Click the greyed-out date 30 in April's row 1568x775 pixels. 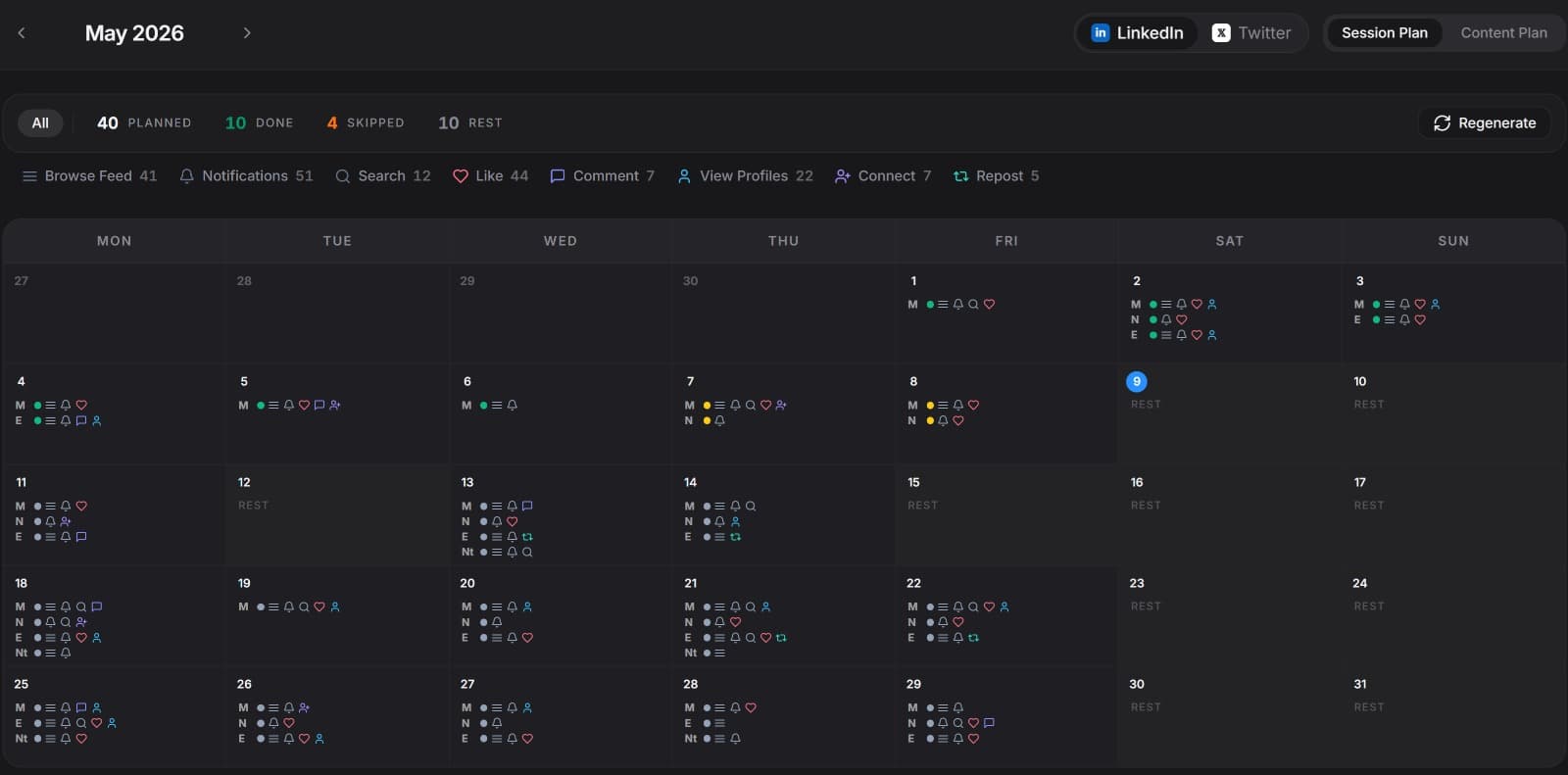click(x=690, y=281)
